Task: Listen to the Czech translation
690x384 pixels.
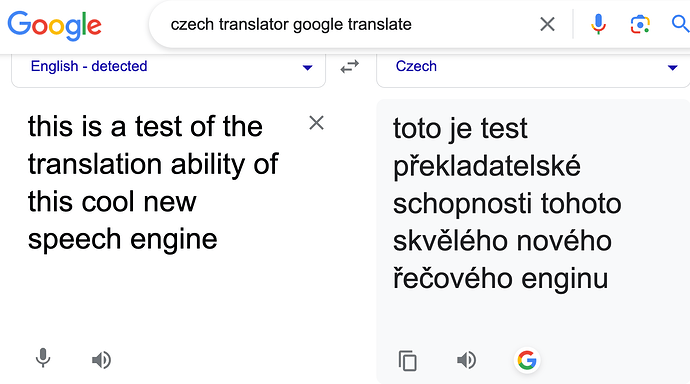Action: pyautogui.click(x=466, y=360)
